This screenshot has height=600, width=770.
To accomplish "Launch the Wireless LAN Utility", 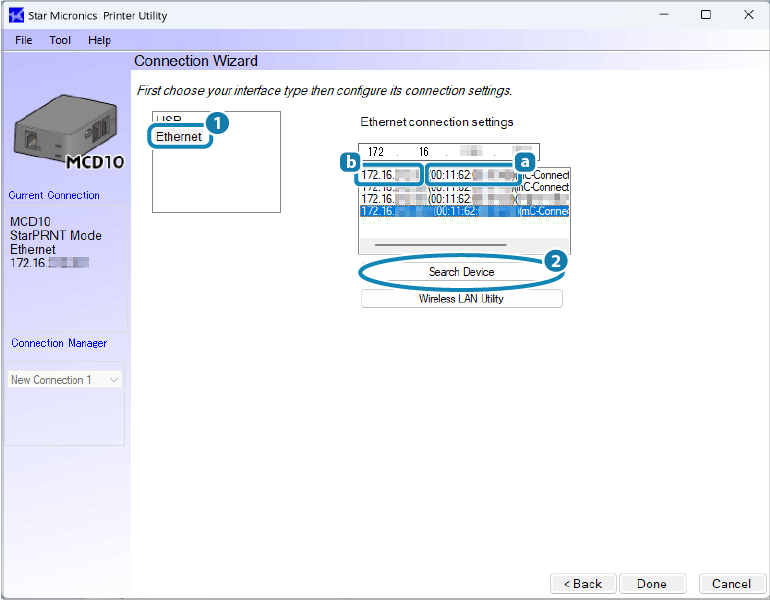I will pyautogui.click(x=461, y=299).
